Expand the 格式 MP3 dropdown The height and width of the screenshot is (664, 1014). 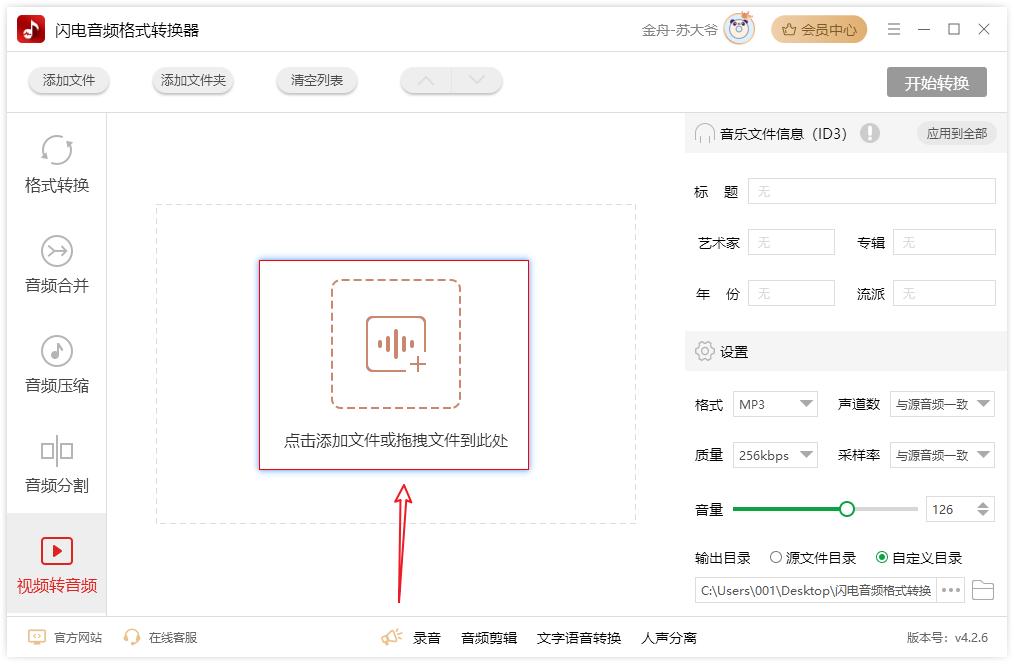tap(775, 404)
